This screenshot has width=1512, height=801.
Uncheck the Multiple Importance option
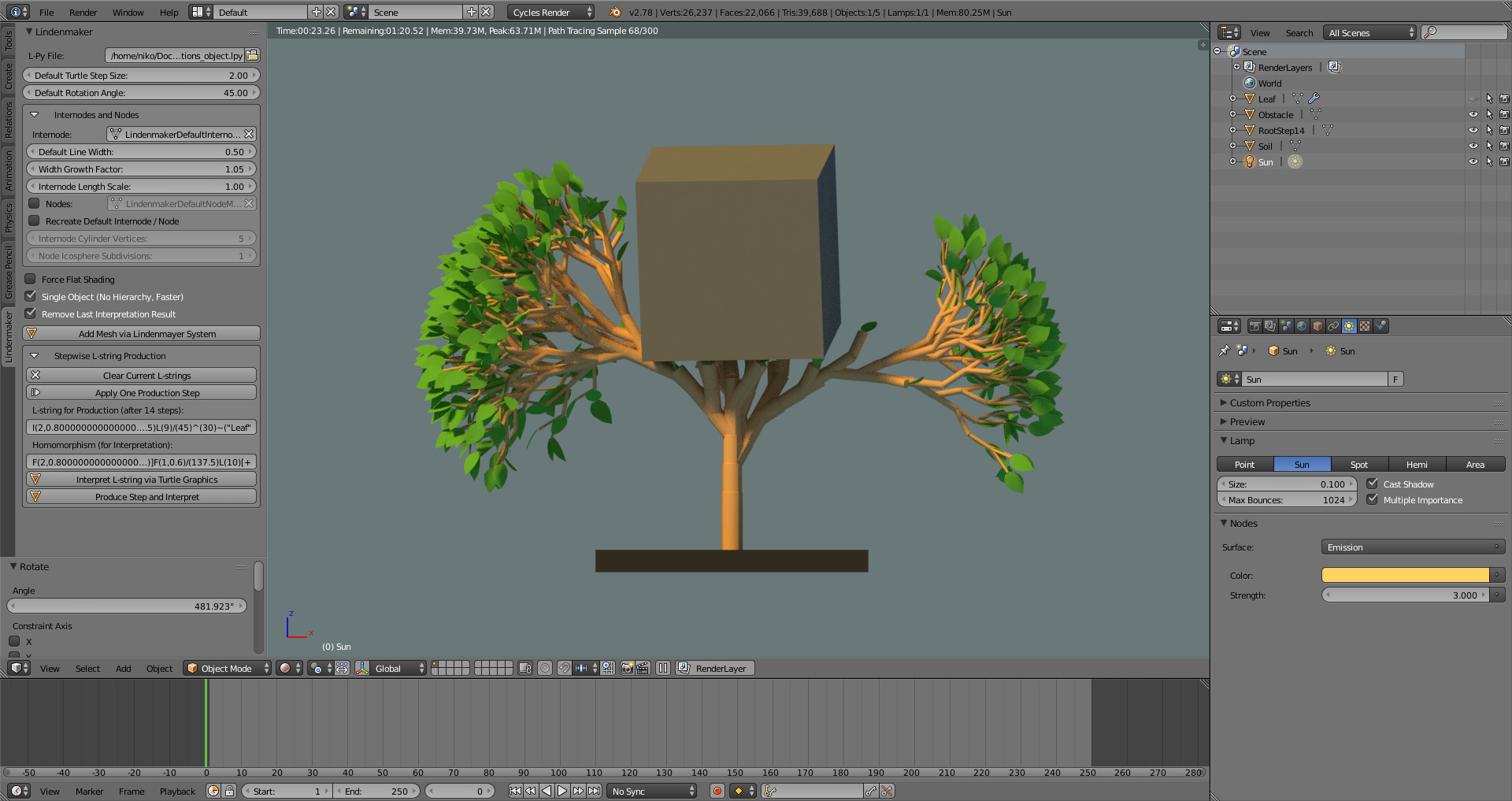pyautogui.click(x=1372, y=499)
